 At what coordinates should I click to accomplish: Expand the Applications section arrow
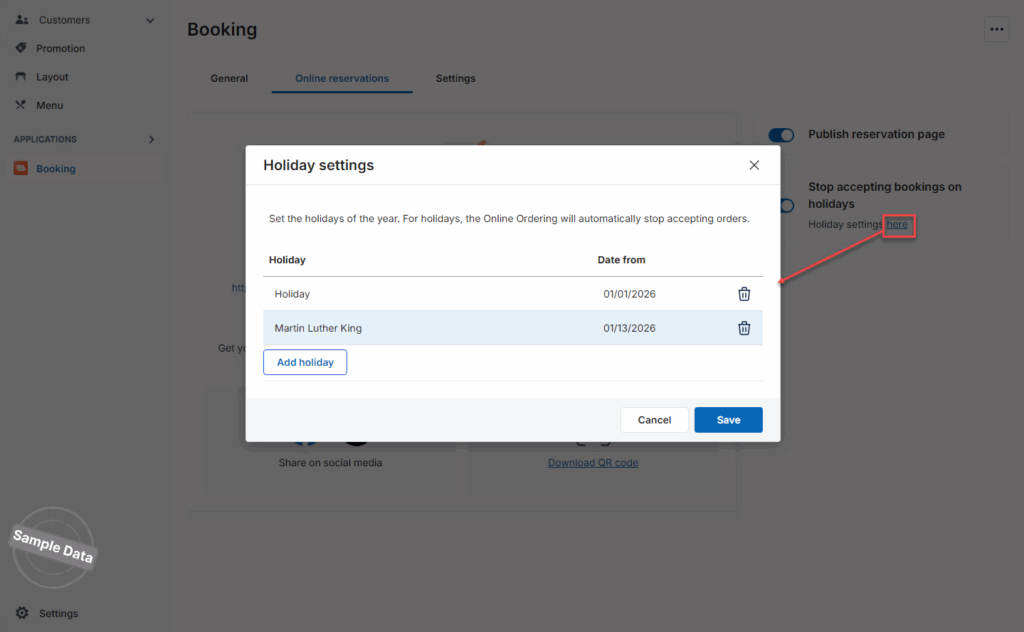click(151, 139)
